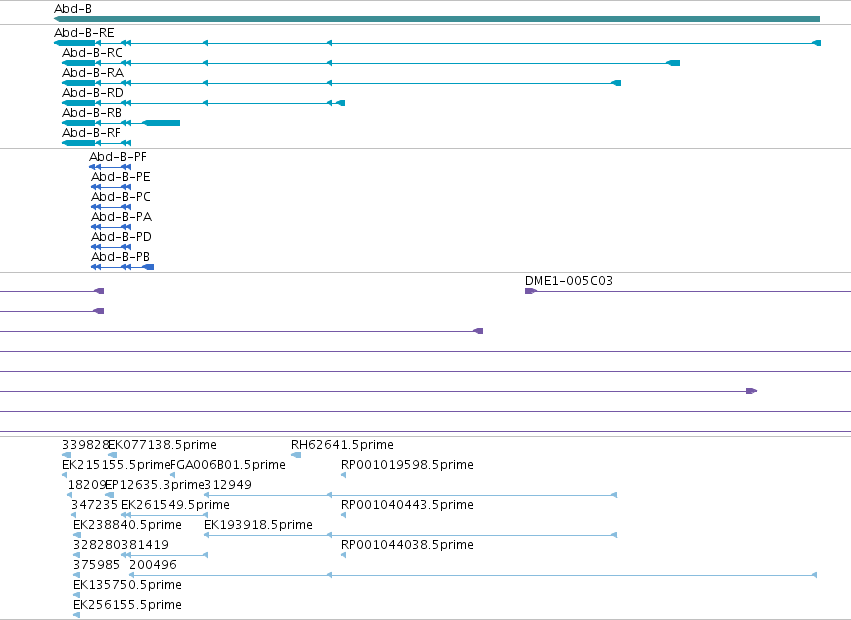Image resolution: width=851 pixels, height=620 pixels.
Task: Select the EK077138.5prime EST label
Action: [162, 445]
